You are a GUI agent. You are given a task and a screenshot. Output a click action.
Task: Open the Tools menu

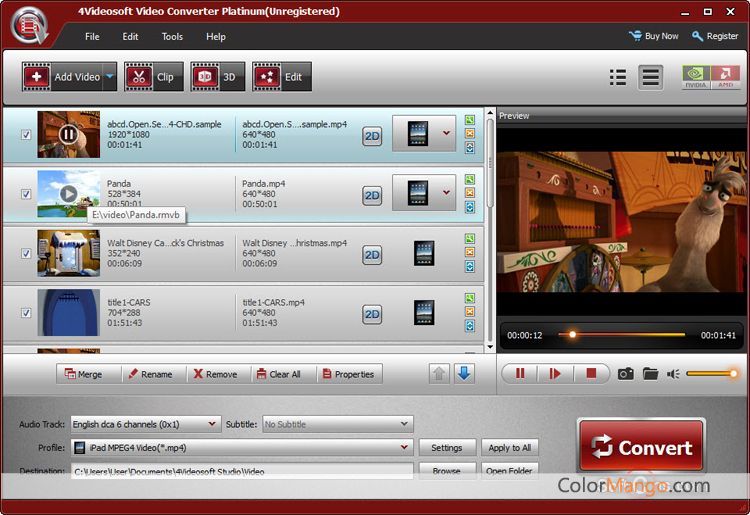pyautogui.click(x=172, y=36)
